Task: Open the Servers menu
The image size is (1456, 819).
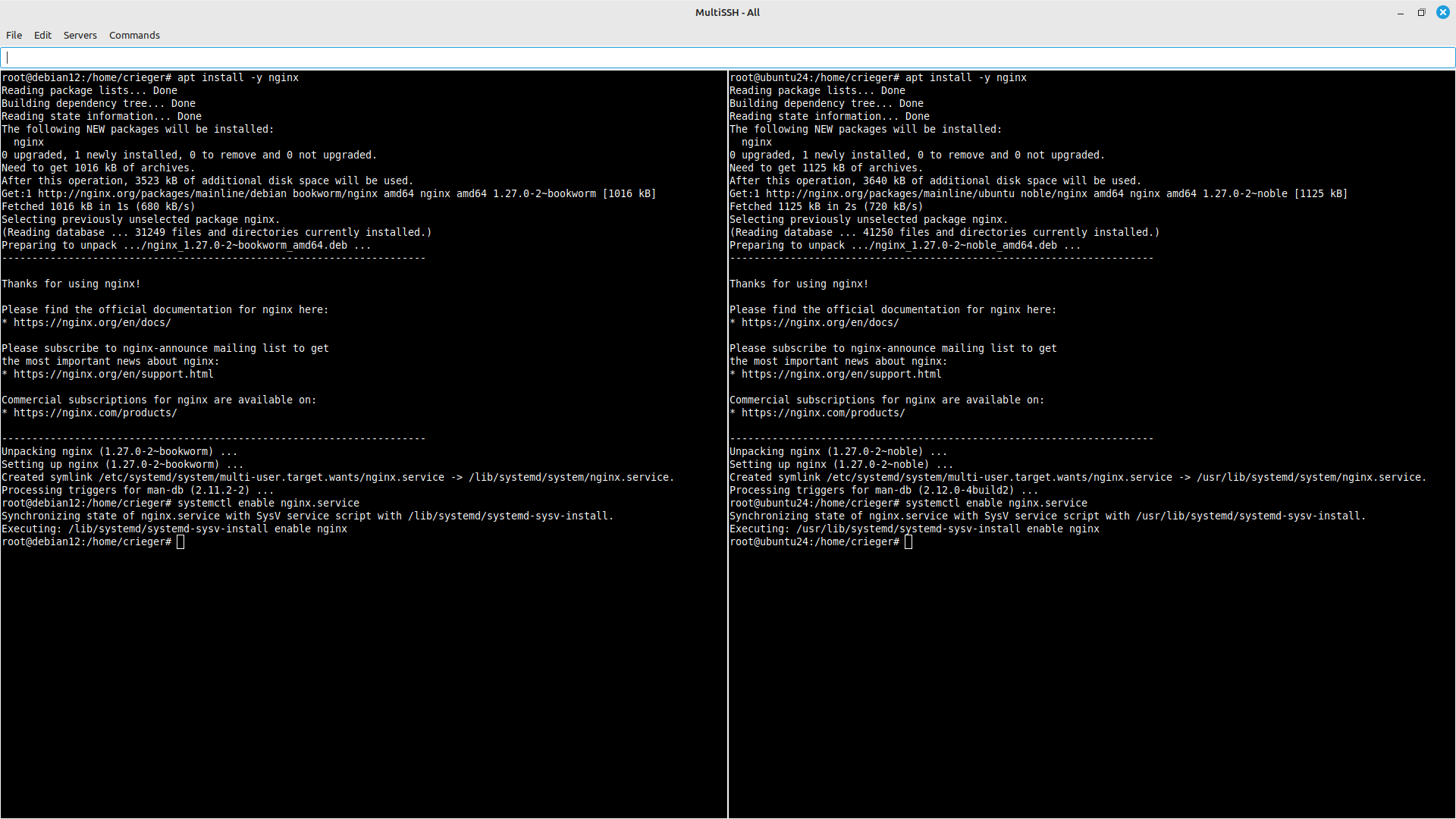Action: [x=80, y=35]
